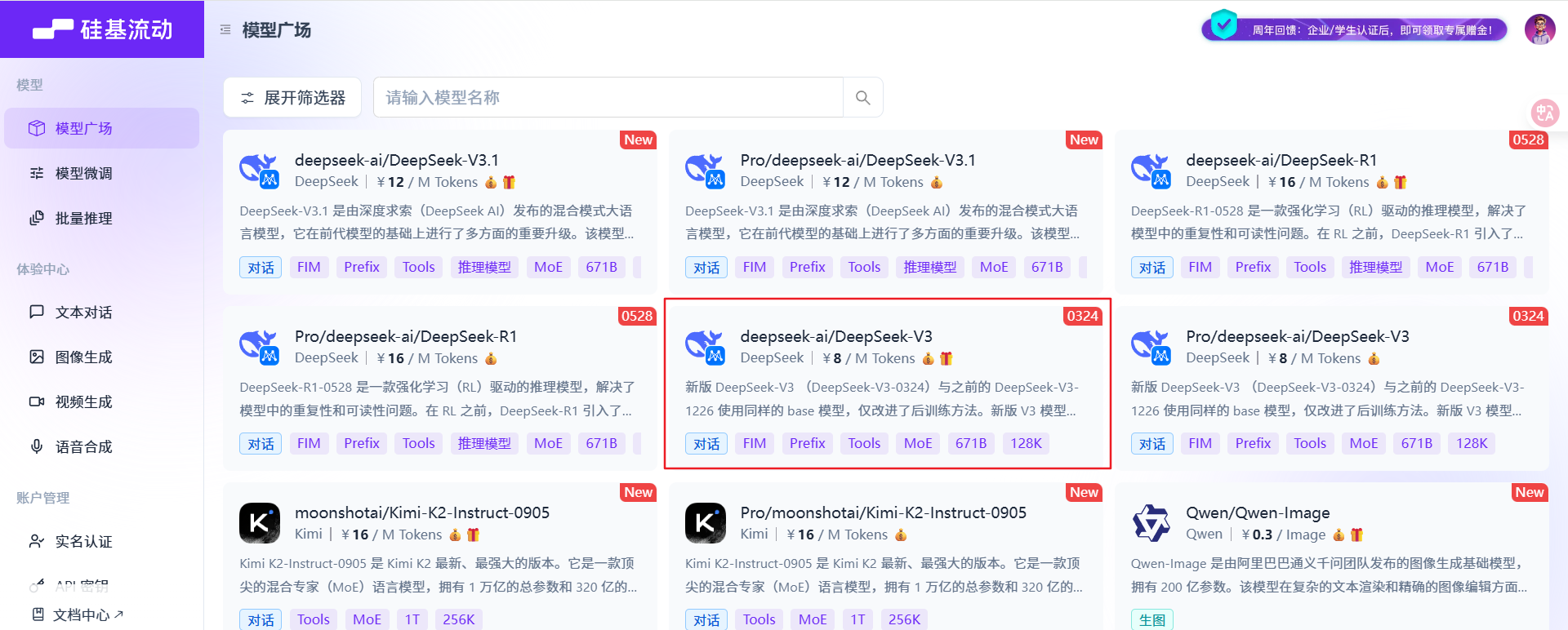
Task: Open Pro/deepseek-ai/DeepSeek-R1 model title
Action: tap(406, 336)
